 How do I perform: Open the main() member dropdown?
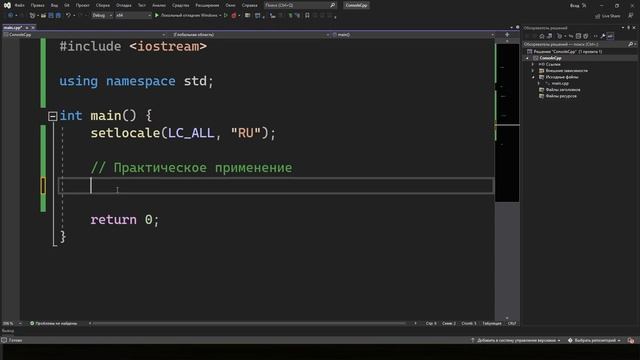click(413, 35)
